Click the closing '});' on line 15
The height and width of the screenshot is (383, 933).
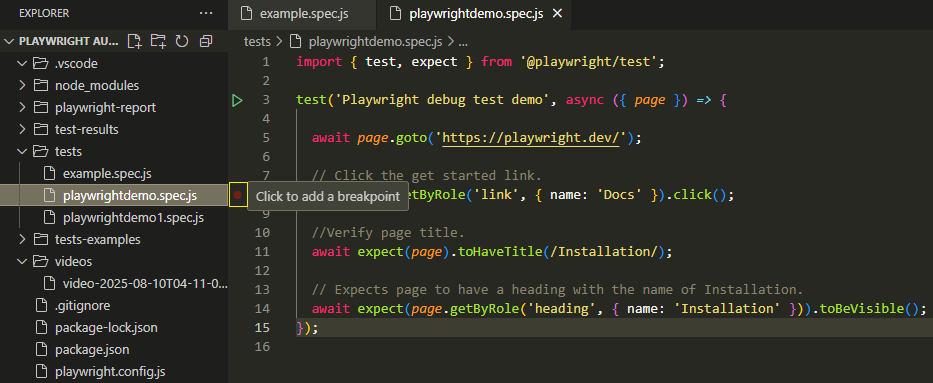pyautogui.click(x=307, y=327)
